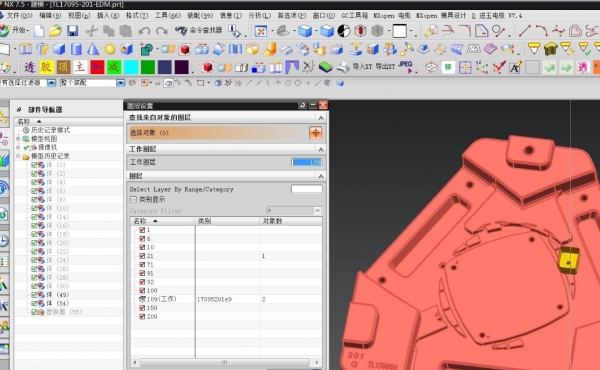This screenshot has width=600, height=370.
Task: Select the cone primitive tool
Action: pos(93,49)
